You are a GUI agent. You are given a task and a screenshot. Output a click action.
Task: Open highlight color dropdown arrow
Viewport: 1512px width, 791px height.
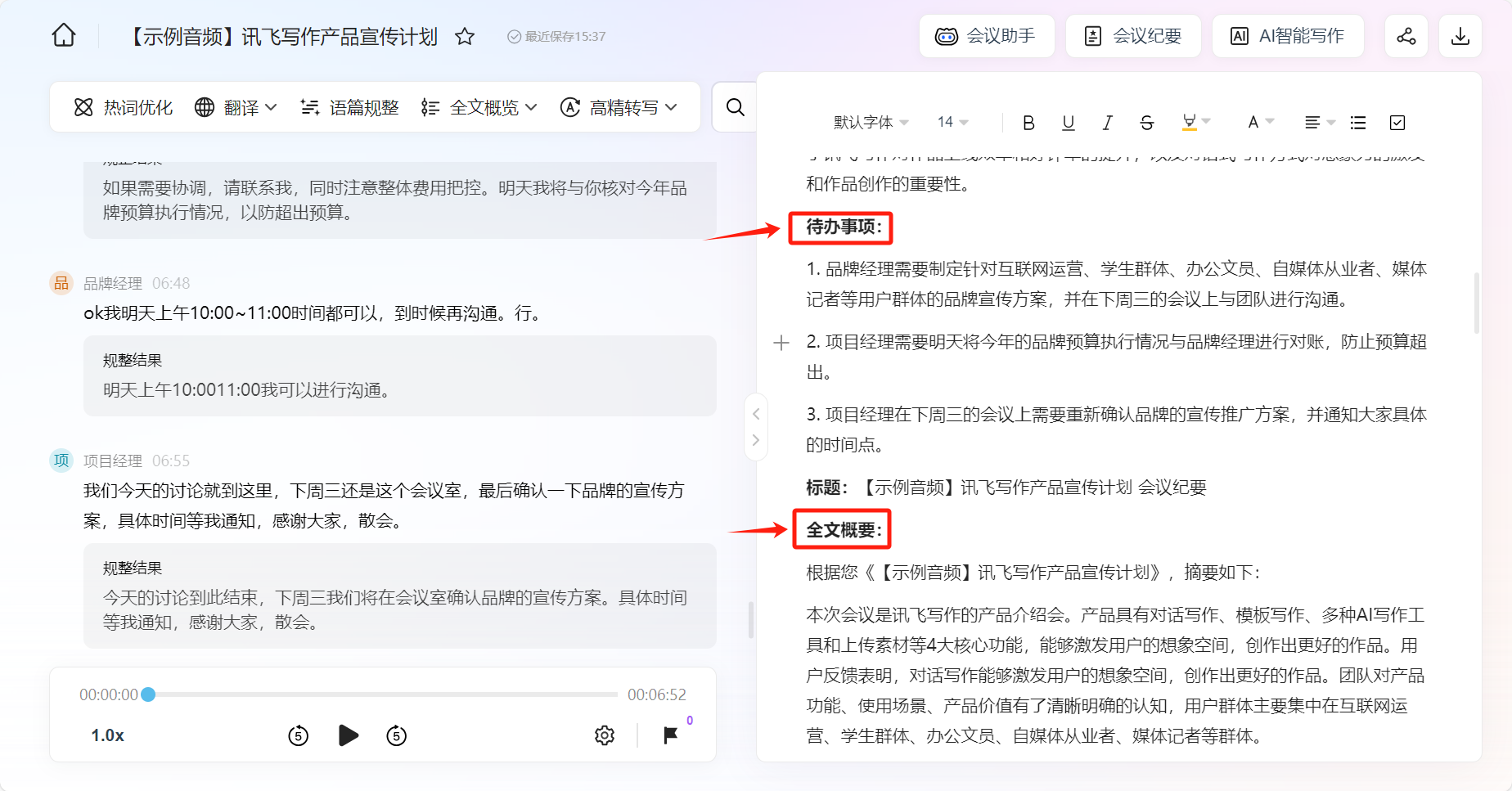(1207, 122)
